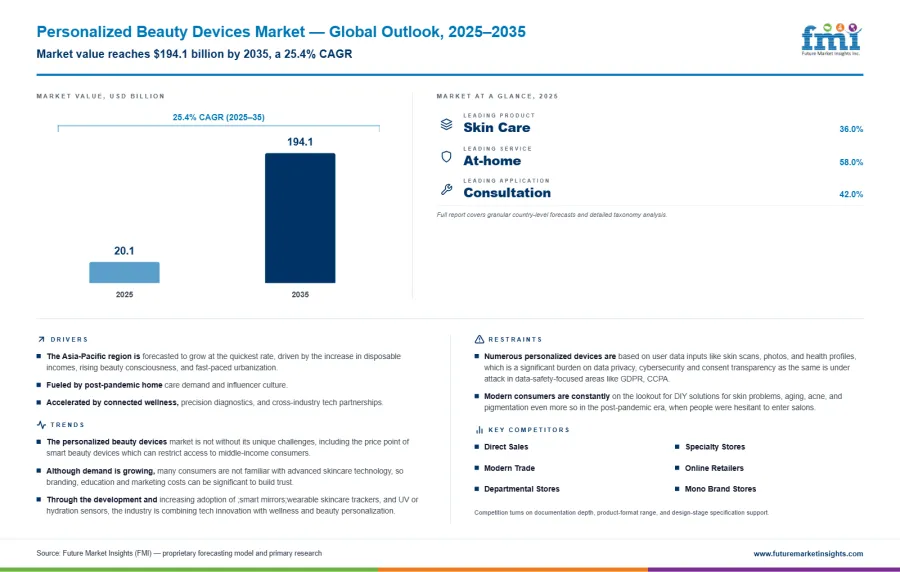Screen dimensions: 900x572
Task: Click the MARKET VALUE, USD BILLION heading
Action: pos(100,96)
